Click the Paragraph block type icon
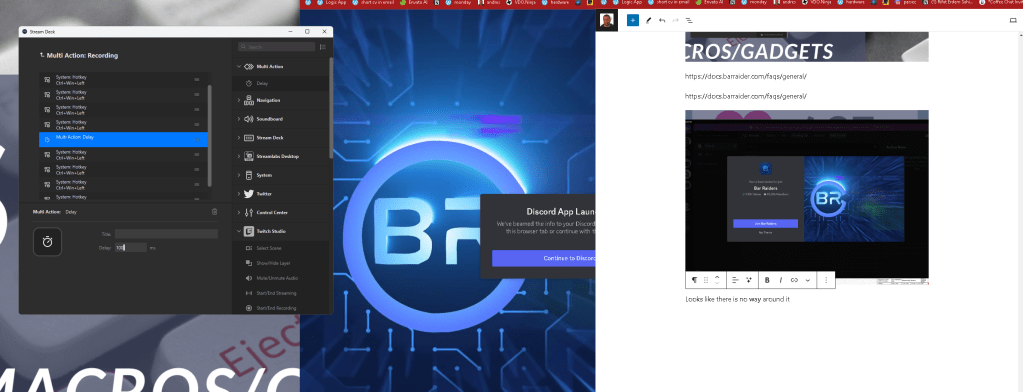This screenshot has height=392, width=1023. coord(694,280)
